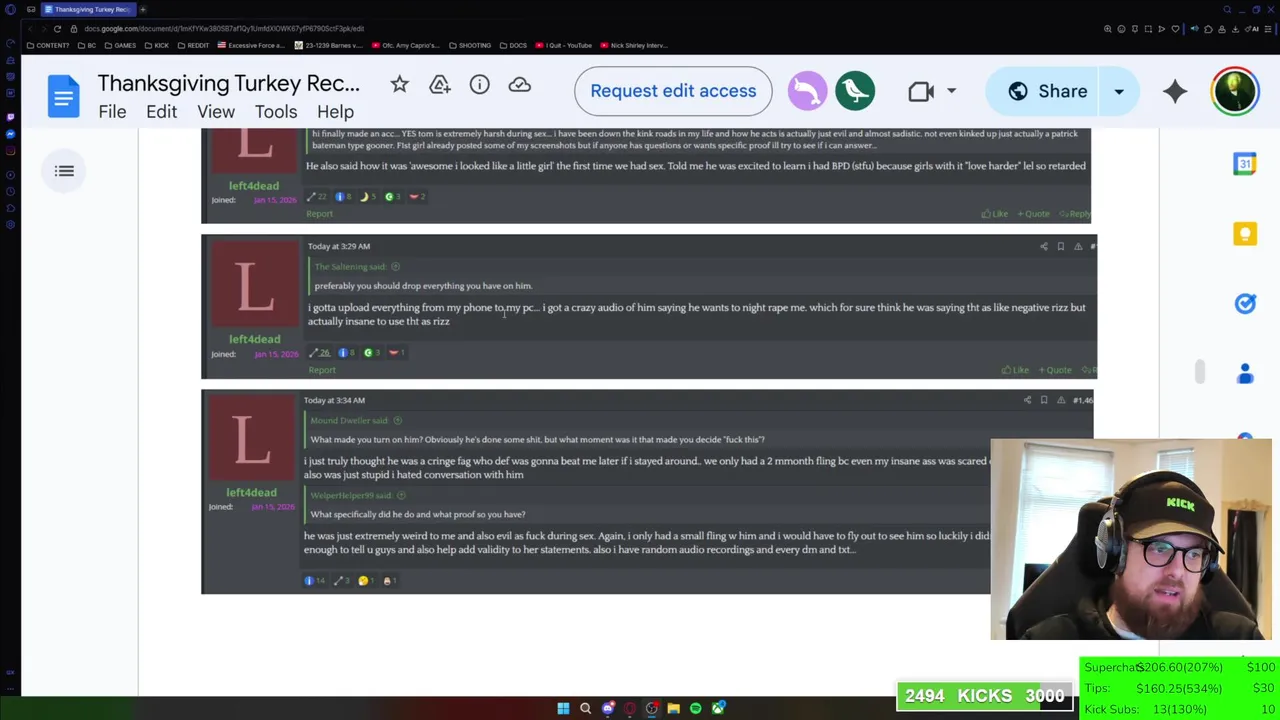Star the Thanksgiving Turkey document
Viewport: 1280px width, 720px height.
399,85
